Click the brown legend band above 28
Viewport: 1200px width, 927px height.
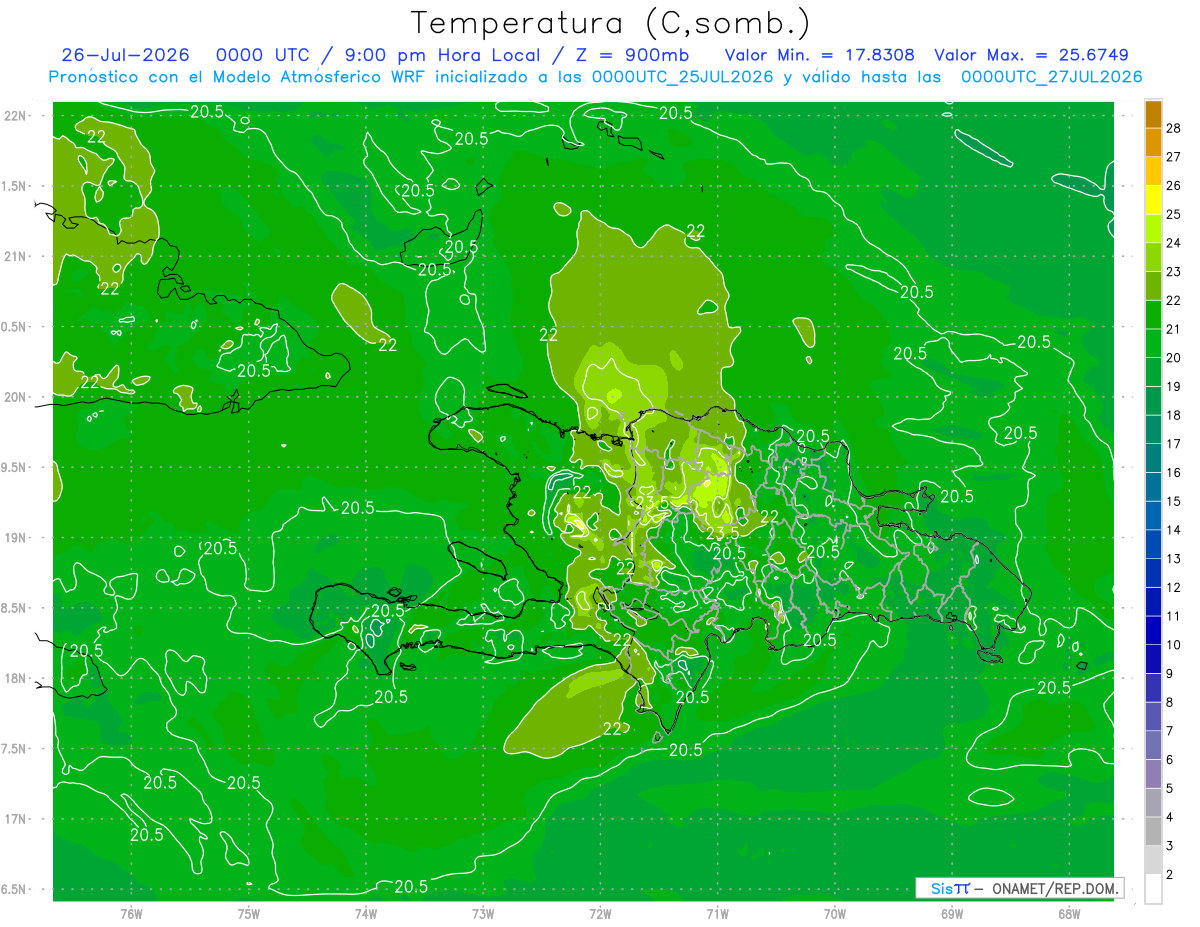tap(1153, 113)
